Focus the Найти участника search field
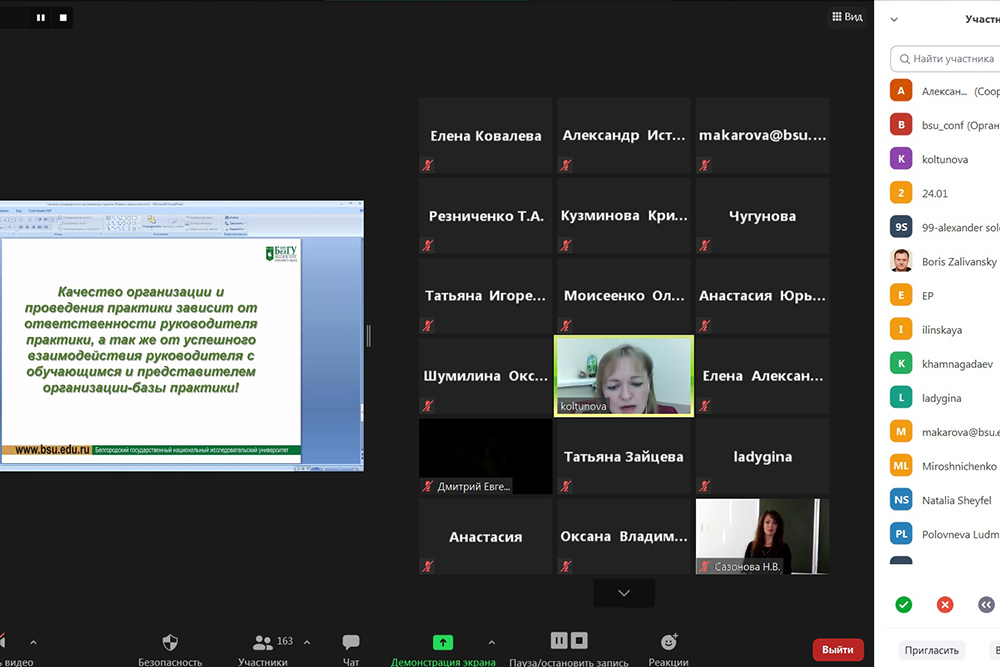The image size is (1000, 667). 945,59
